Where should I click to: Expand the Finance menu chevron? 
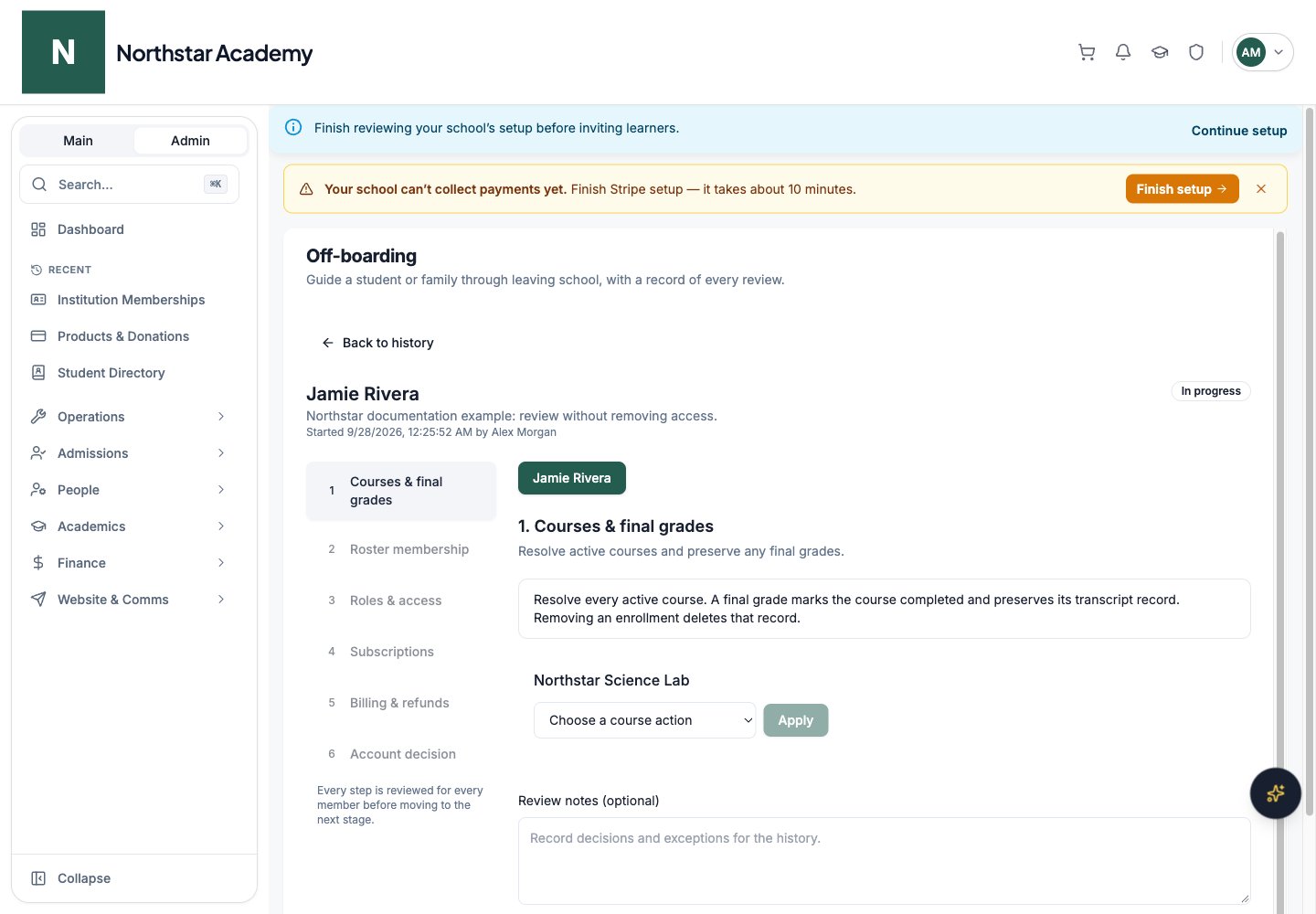point(221,563)
